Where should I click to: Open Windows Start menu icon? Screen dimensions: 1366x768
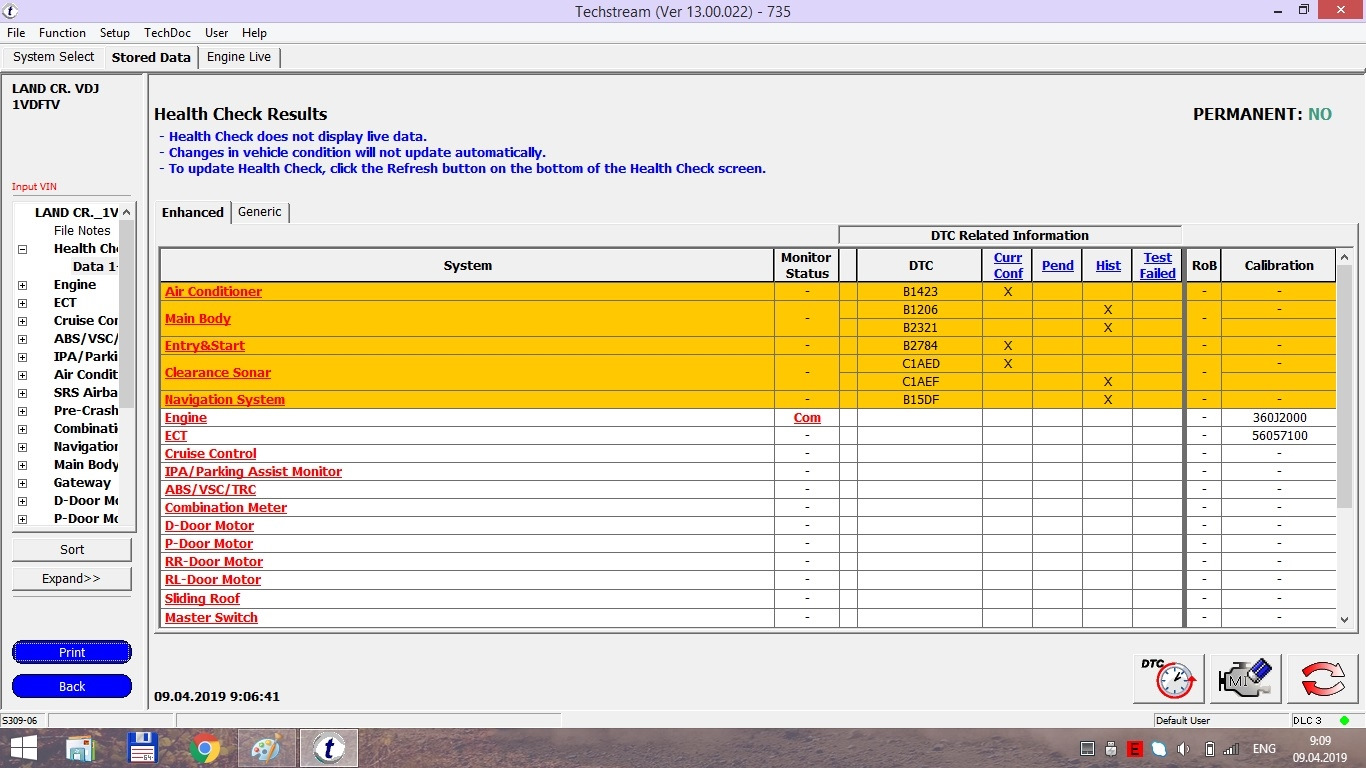pos(24,748)
